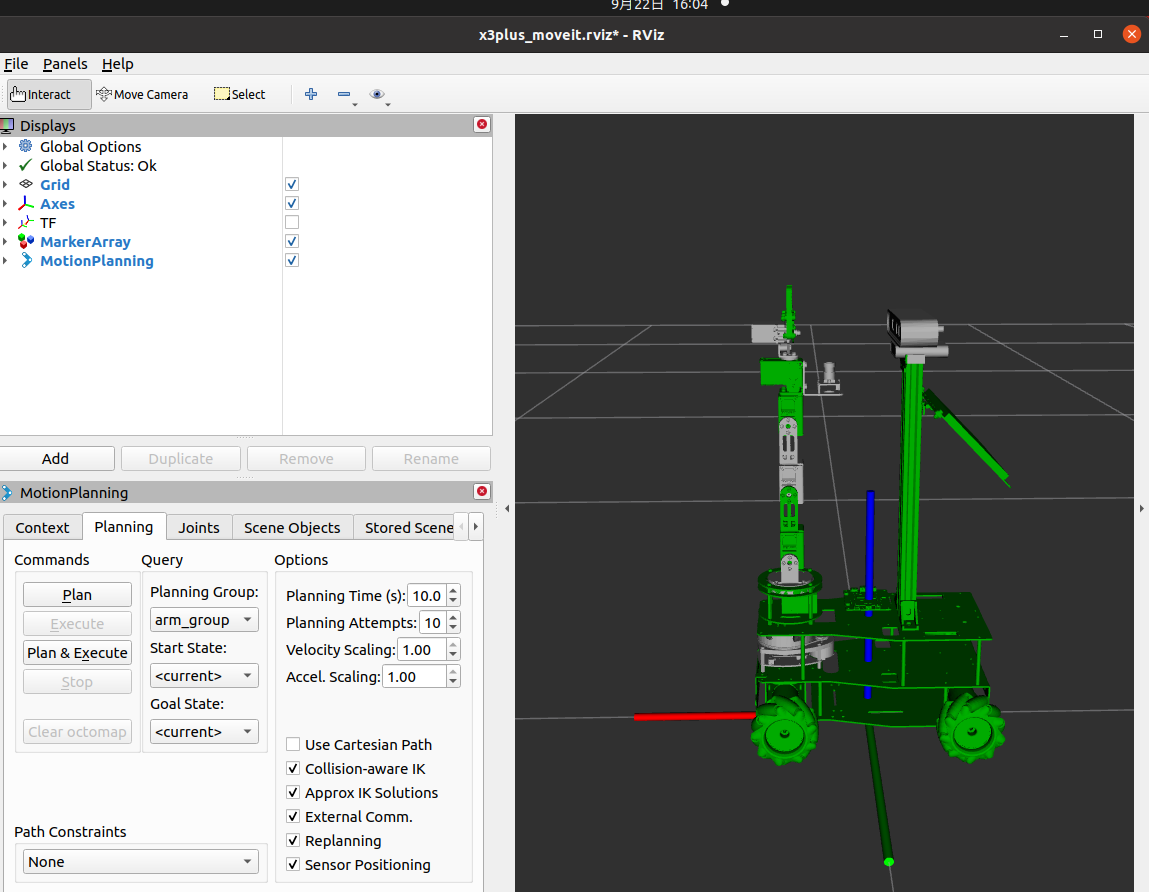The height and width of the screenshot is (892, 1149).
Task: Expand the MarkerArray tree item
Action: coord(5,242)
